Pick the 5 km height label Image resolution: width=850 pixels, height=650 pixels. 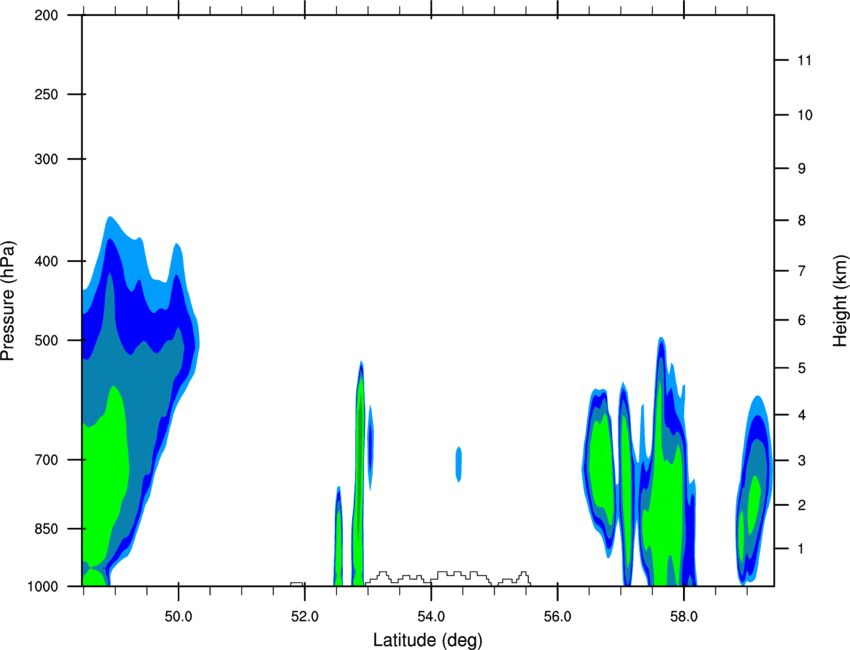coord(801,368)
